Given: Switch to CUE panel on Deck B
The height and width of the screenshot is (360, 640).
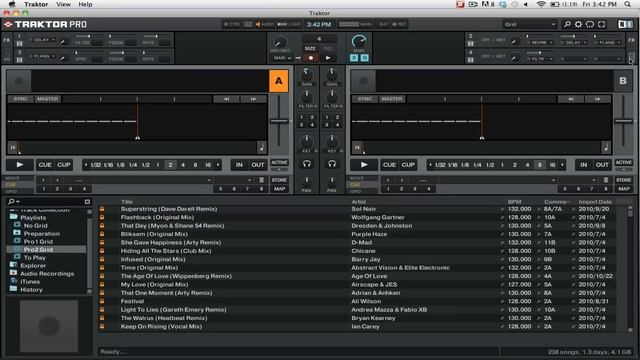Looking at the screenshot, I should [355, 185].
